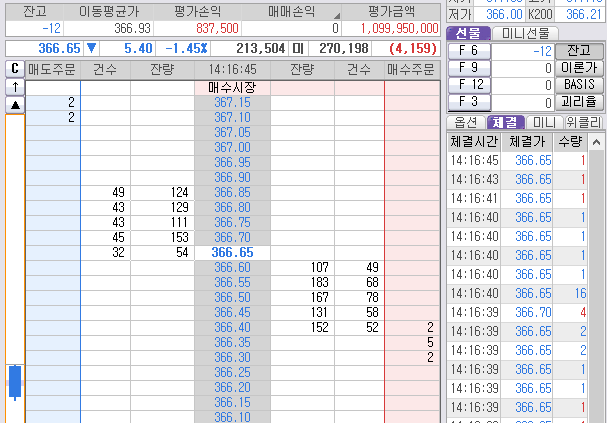Click the volume 213,504 value

tap(260, 48)
